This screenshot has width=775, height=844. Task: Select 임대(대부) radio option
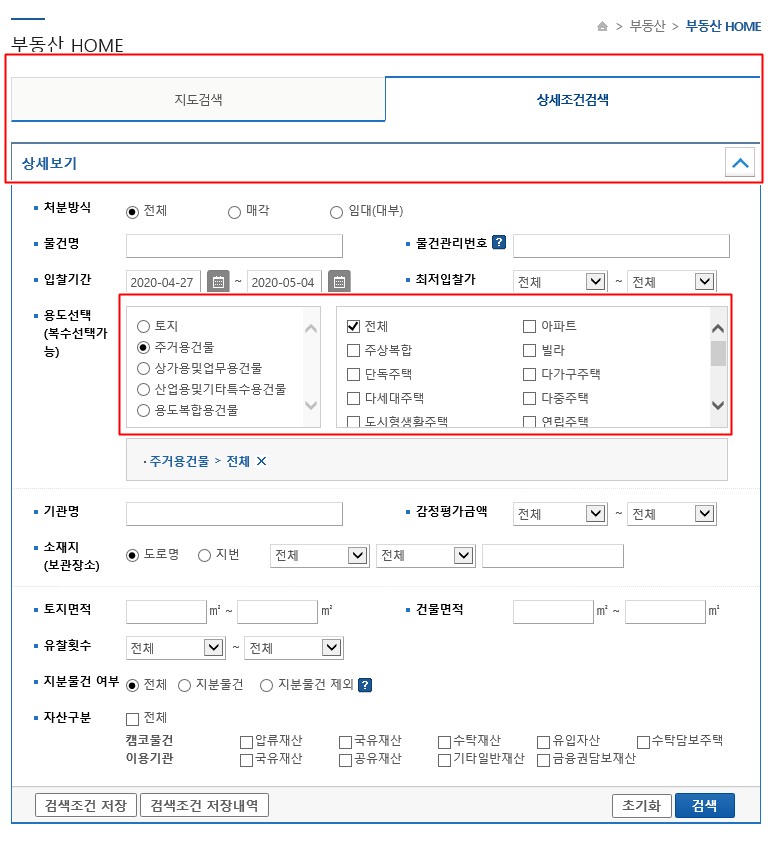(x=336, y=212)
